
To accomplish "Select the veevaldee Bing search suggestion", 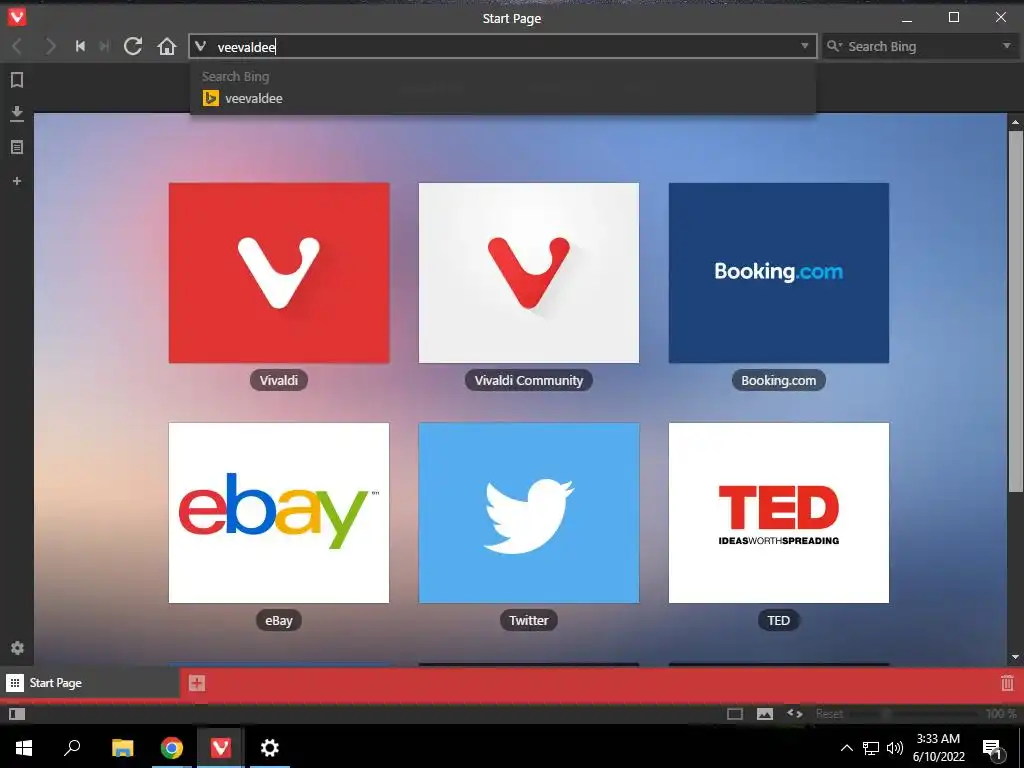I will point(503,99).
